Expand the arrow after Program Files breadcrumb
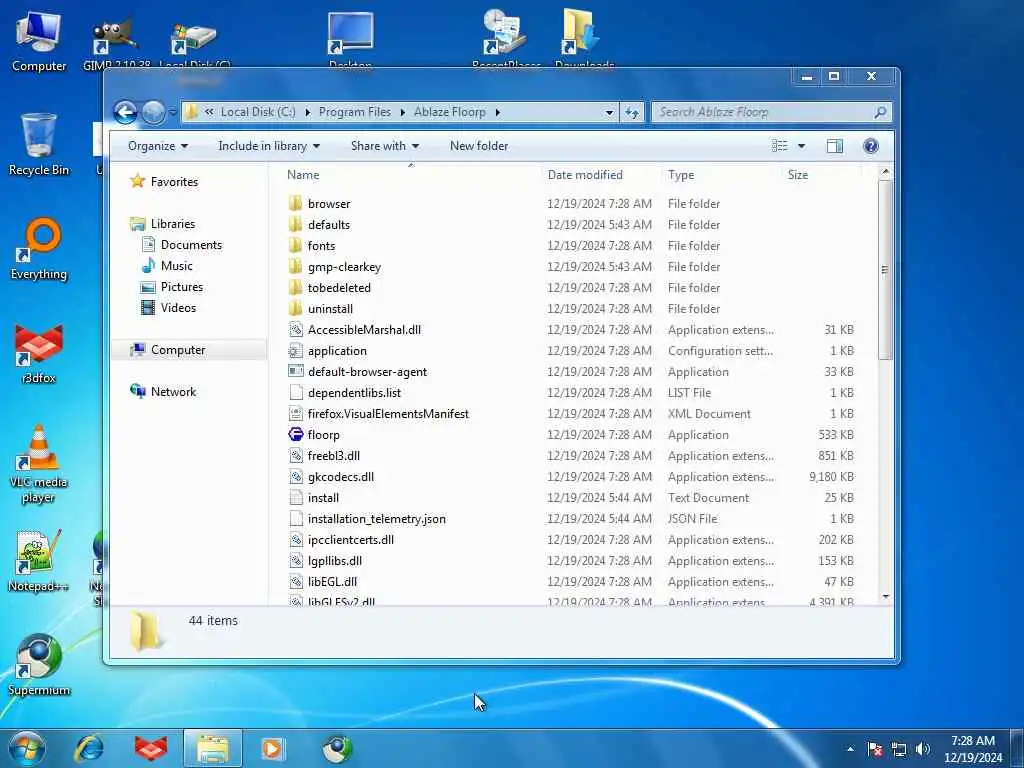Viewport: 1024px width, 768px height. click(x=402, y=112)
